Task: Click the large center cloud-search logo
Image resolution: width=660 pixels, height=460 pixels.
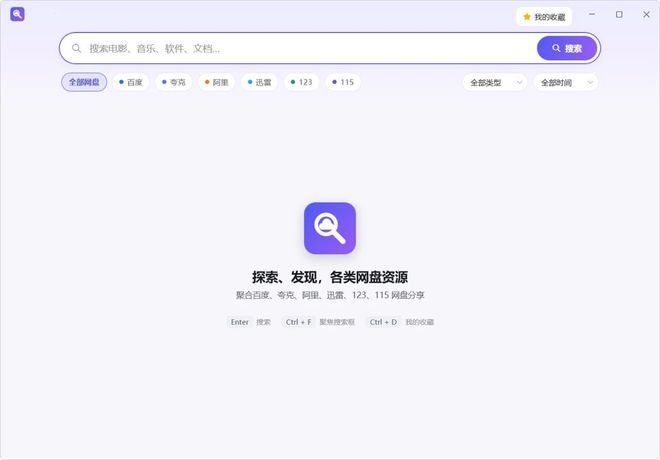Action: (330, 228)
